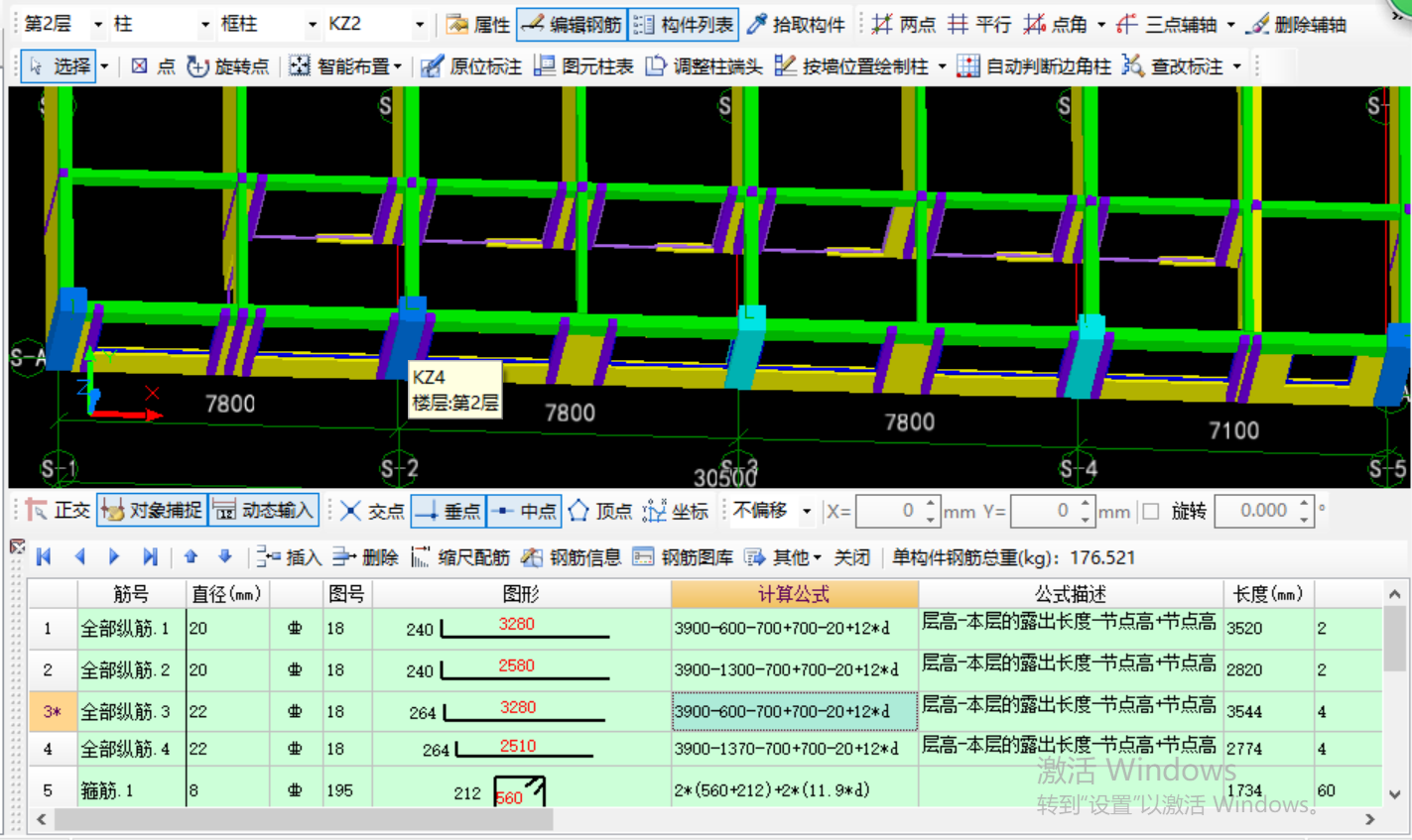This screenshot has width=1412, height=840.
Task: Click 插入 to insert rebar row
Action: [289, 557]
